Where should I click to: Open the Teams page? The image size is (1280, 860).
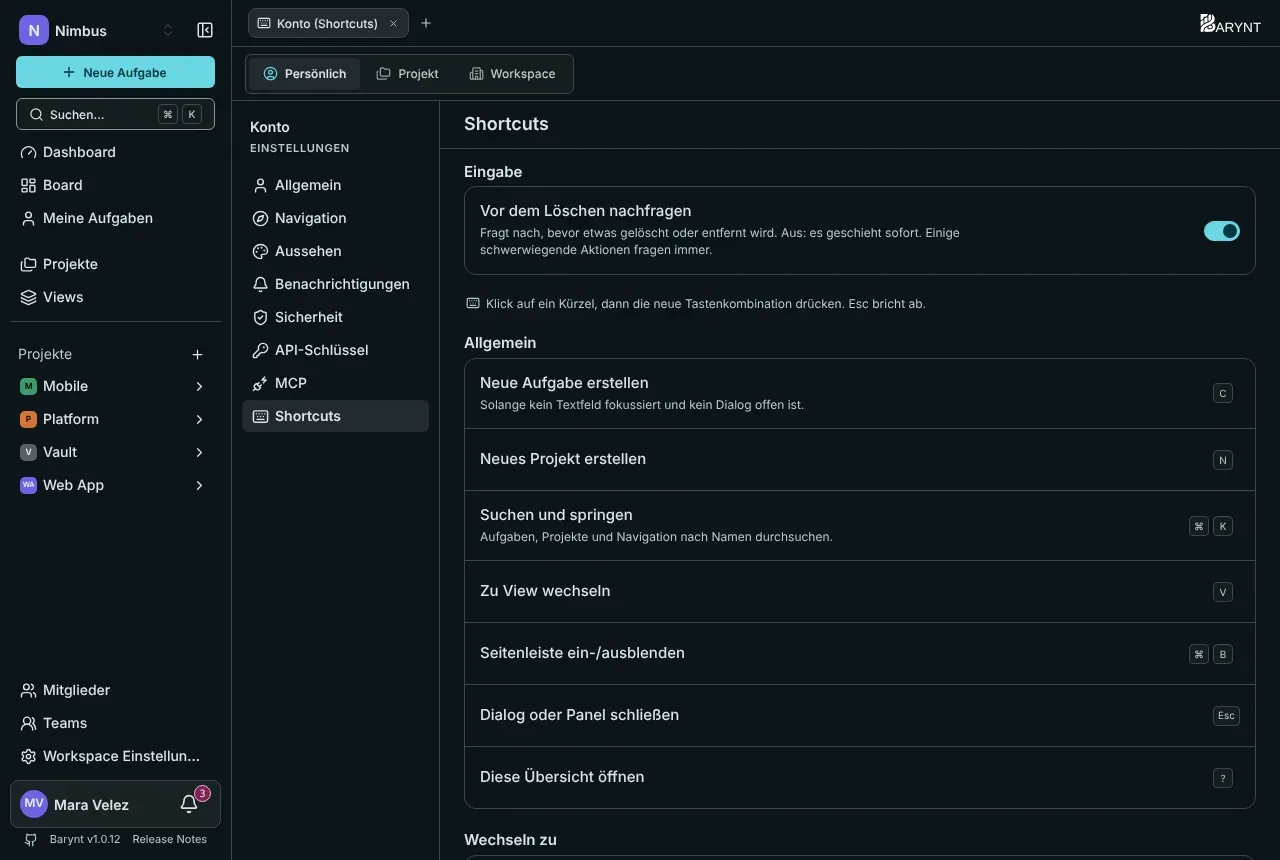[115, 723]
